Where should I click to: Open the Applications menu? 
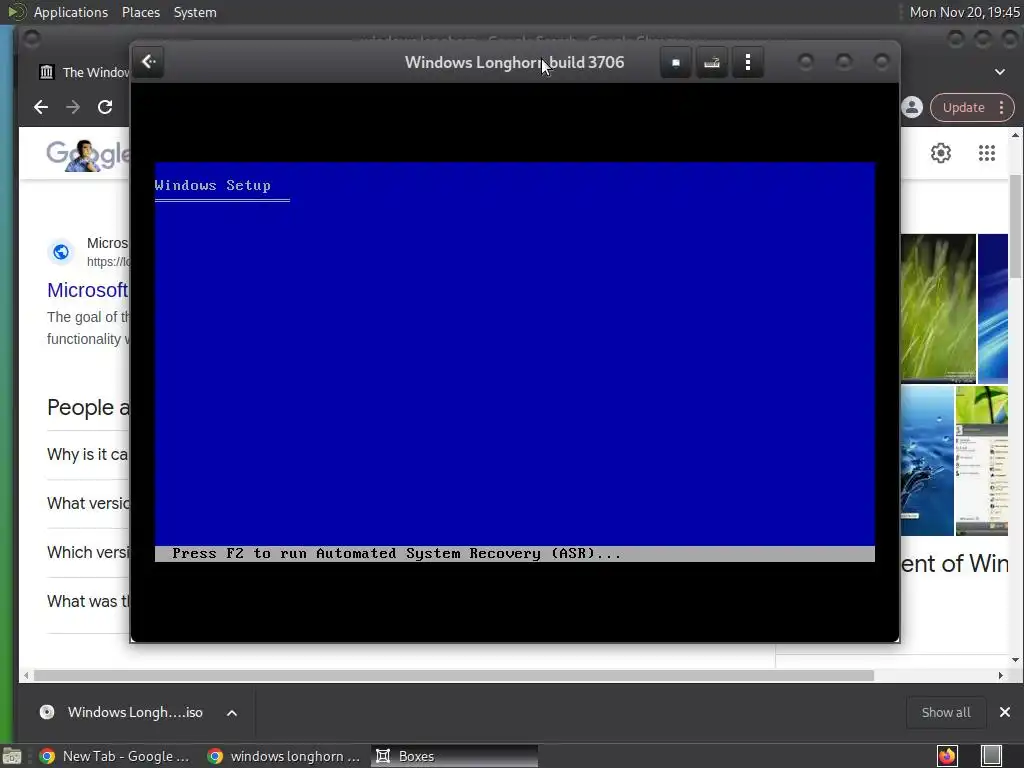click(71, 12)
